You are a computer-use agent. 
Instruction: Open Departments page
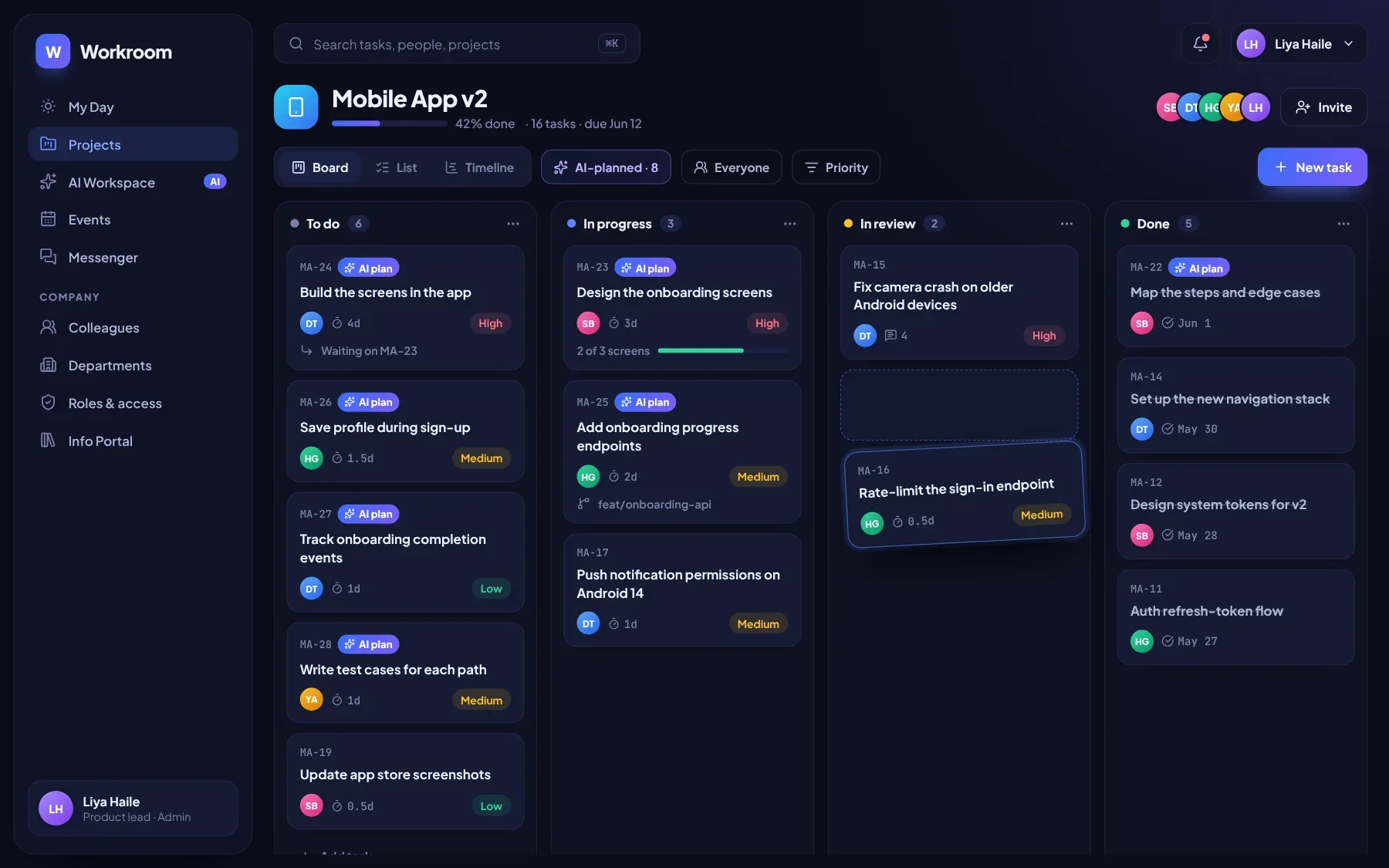coord(133,365)
